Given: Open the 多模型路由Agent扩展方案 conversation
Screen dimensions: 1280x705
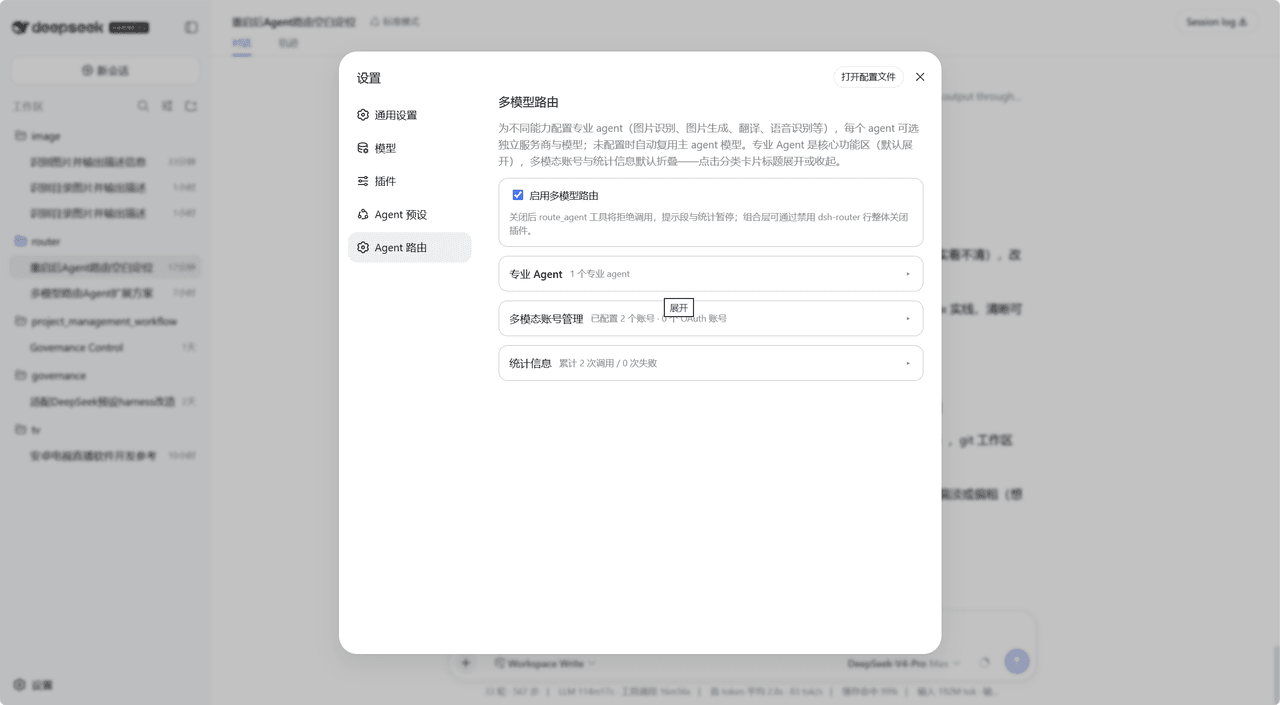Looking at the screenshot, I should tap(105, 293).
